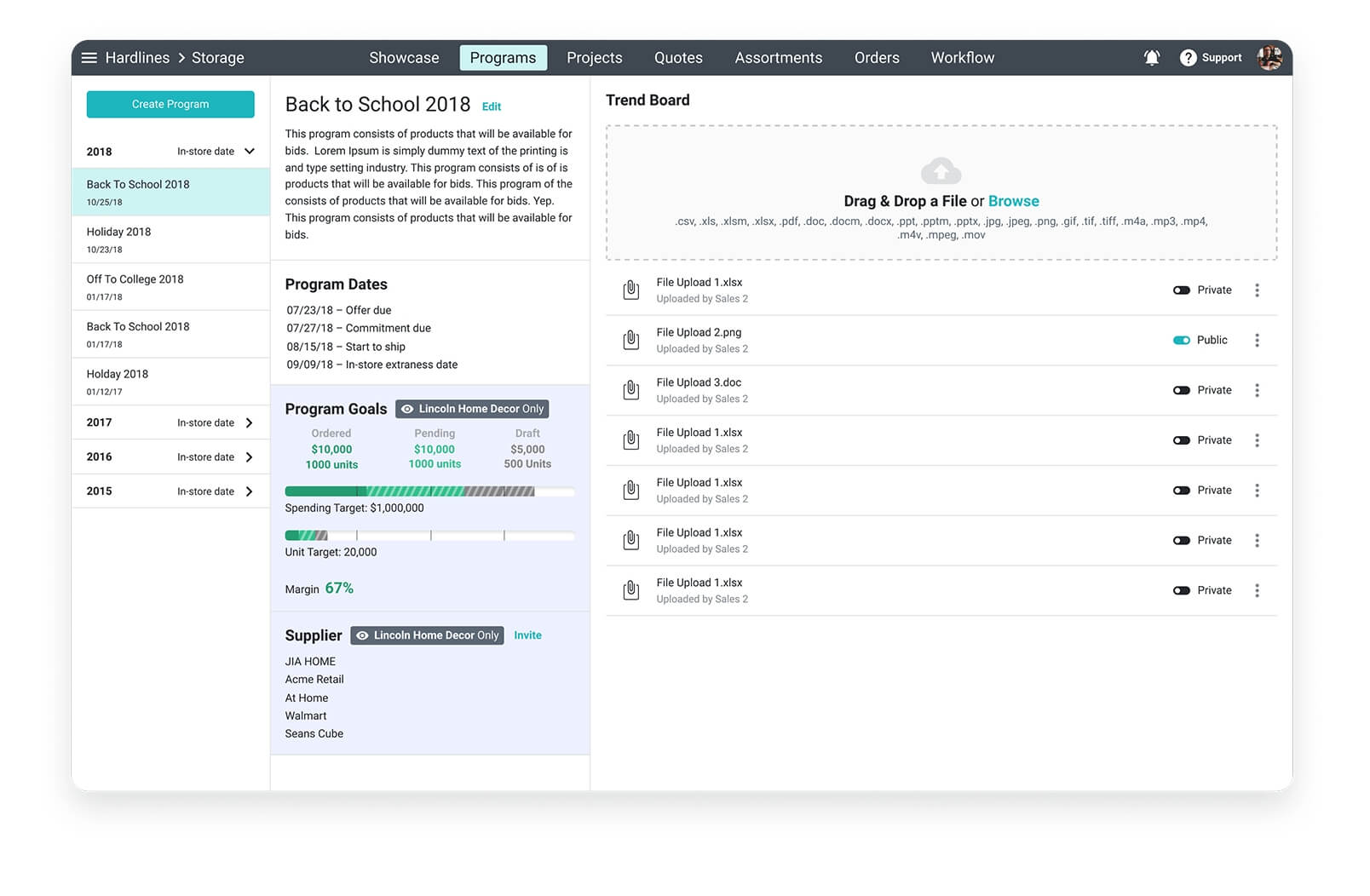Click the Browse link to upload a file
The image size is (1370, 896).
(x=1013, y=201)
